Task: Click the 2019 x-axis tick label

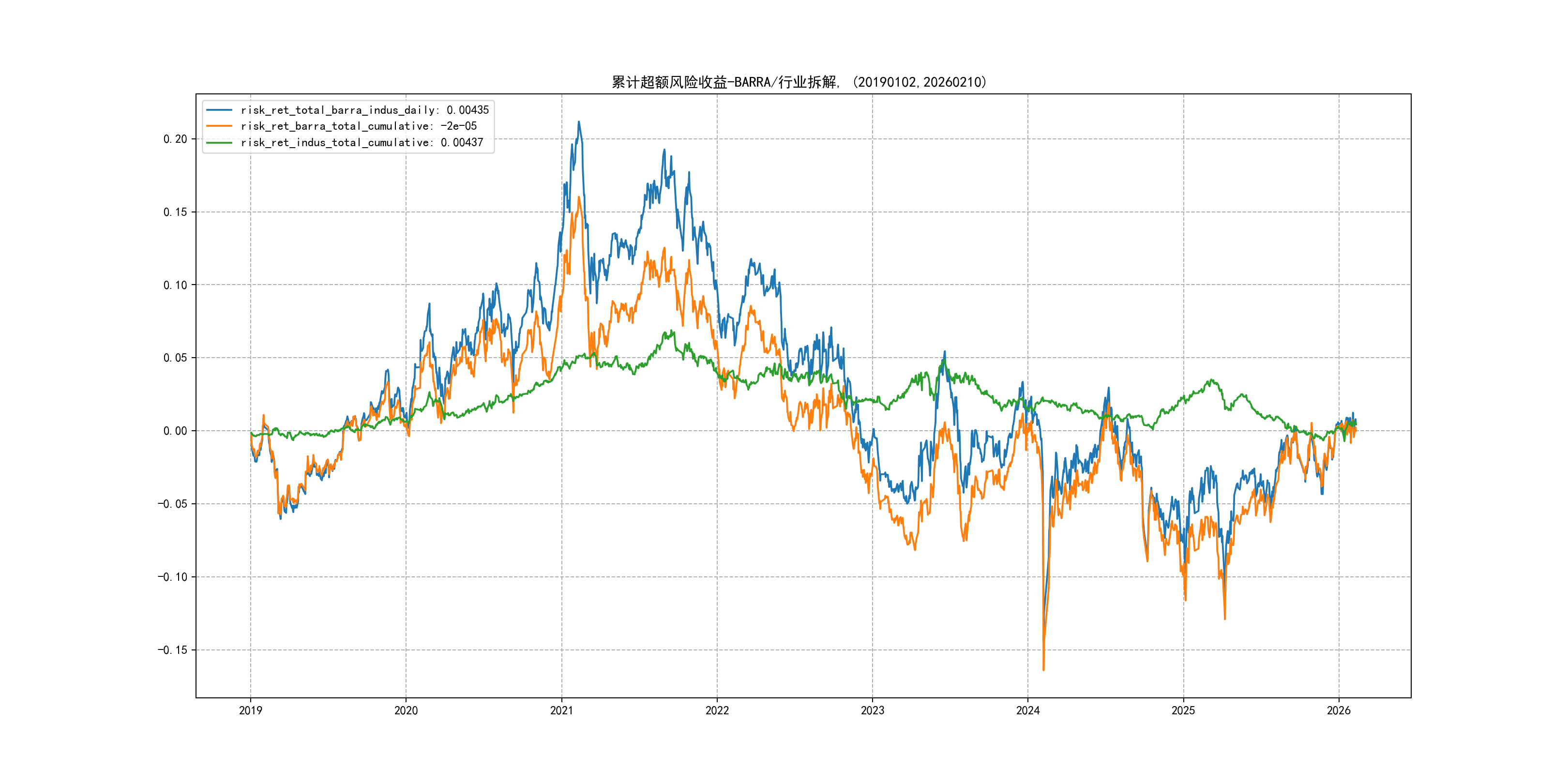Action: coord(250,710)
